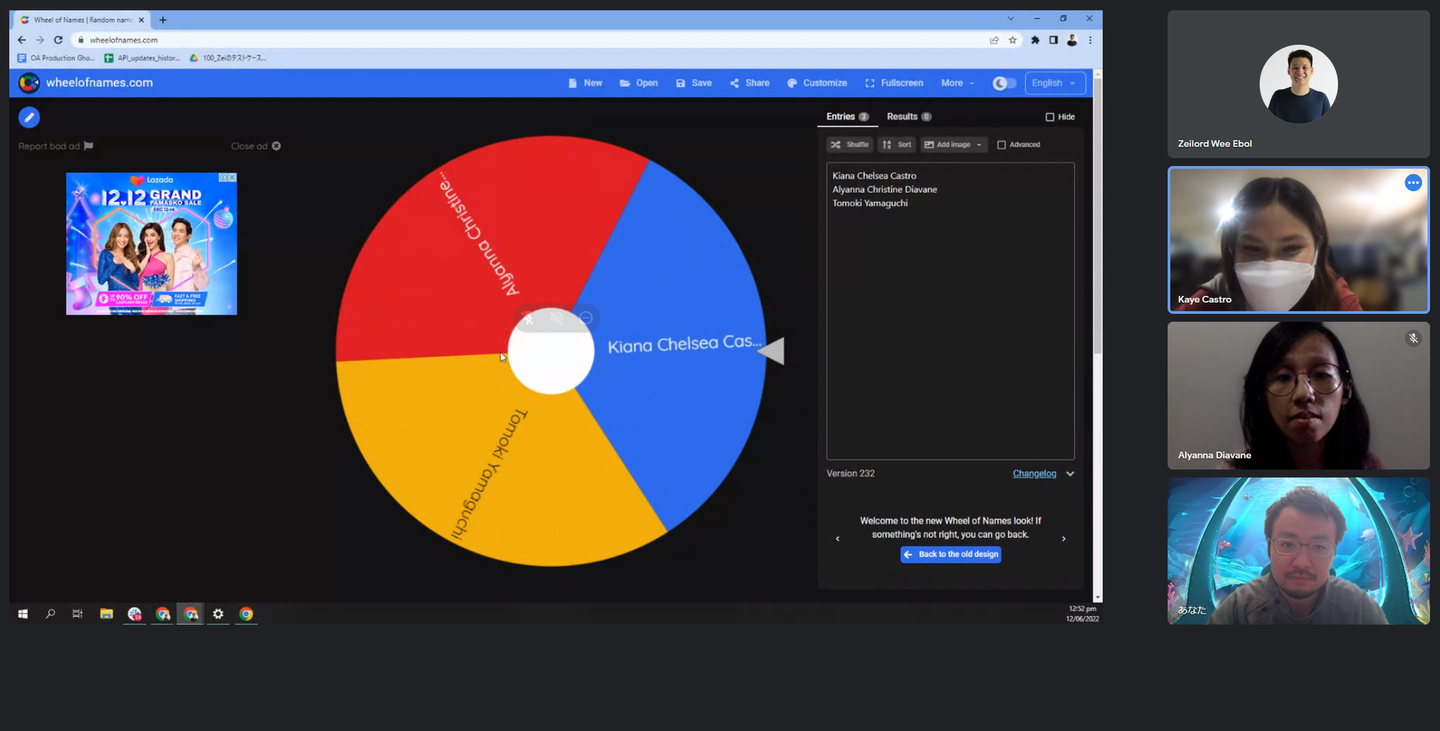This screenshot has width=1440, height=731.
Task: Open the Chrome three-dot menu
Action: coord(1090,40)
